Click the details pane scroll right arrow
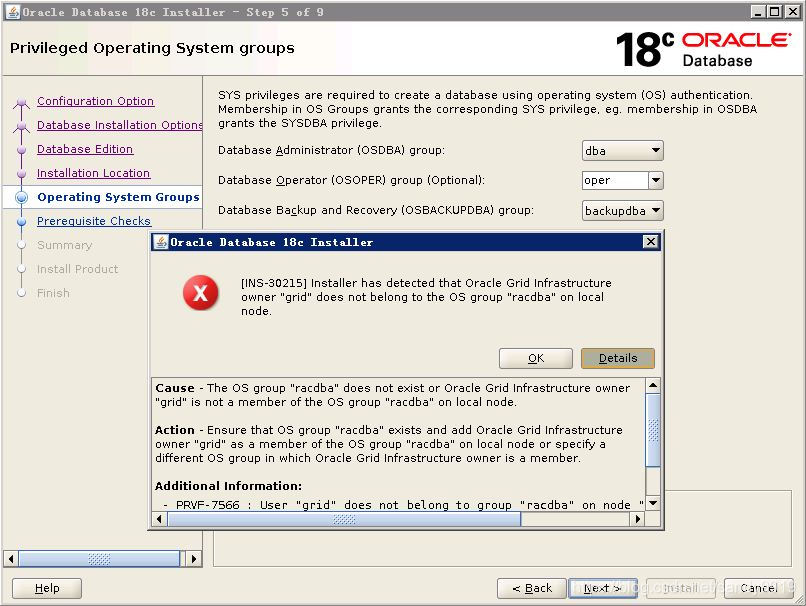 pyautogui.click(x=638, y=519)
